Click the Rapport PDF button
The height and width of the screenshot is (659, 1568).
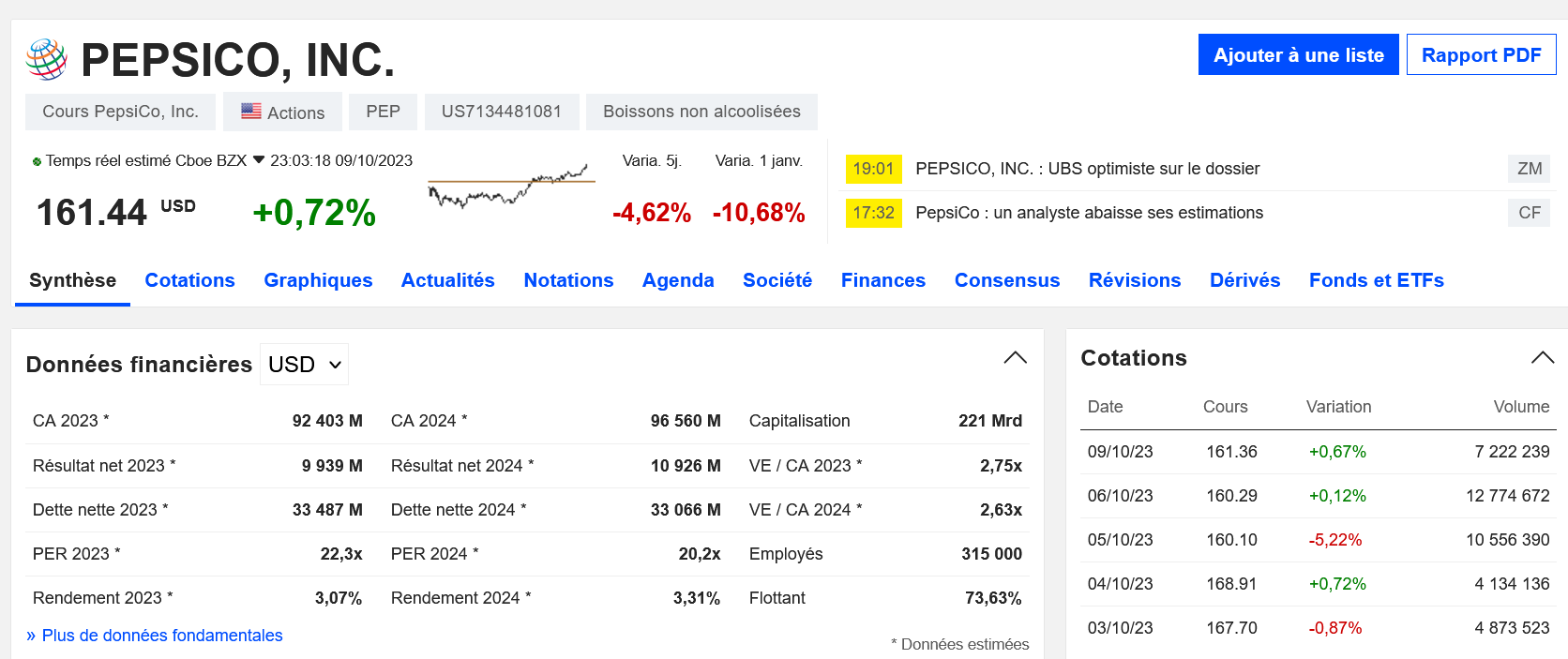(x=1482, y=54)
